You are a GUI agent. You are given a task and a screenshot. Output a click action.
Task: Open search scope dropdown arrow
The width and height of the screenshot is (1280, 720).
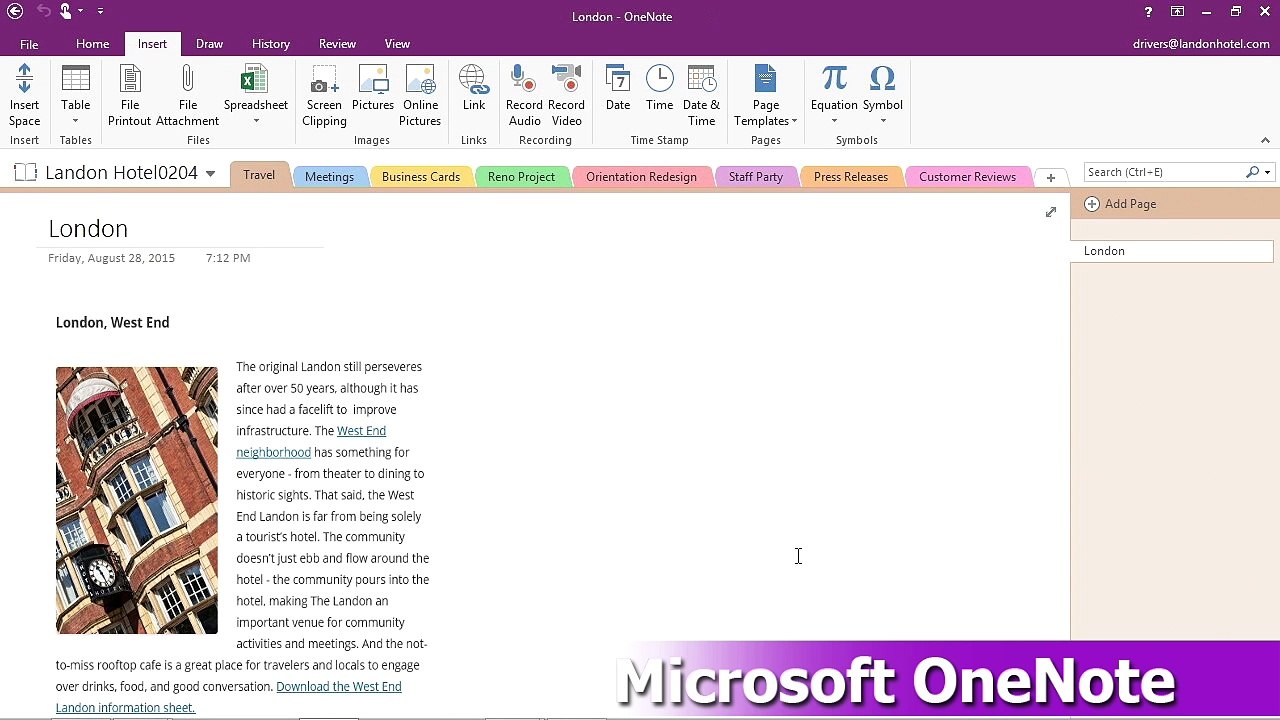tap(1267, 173)
